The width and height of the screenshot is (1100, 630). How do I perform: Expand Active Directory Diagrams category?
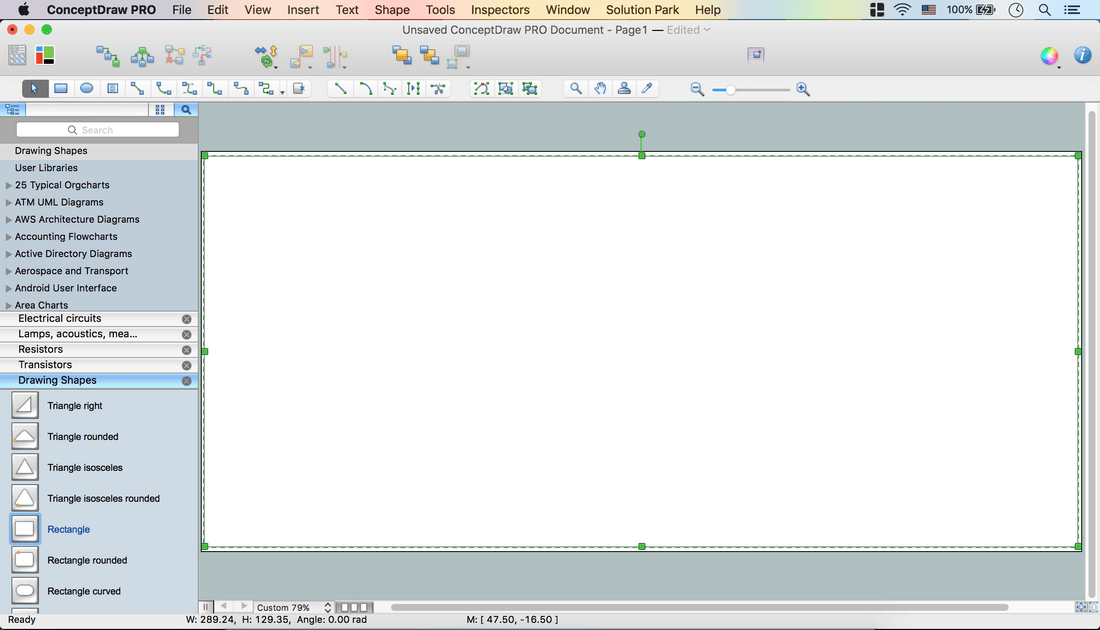[8, 254]
